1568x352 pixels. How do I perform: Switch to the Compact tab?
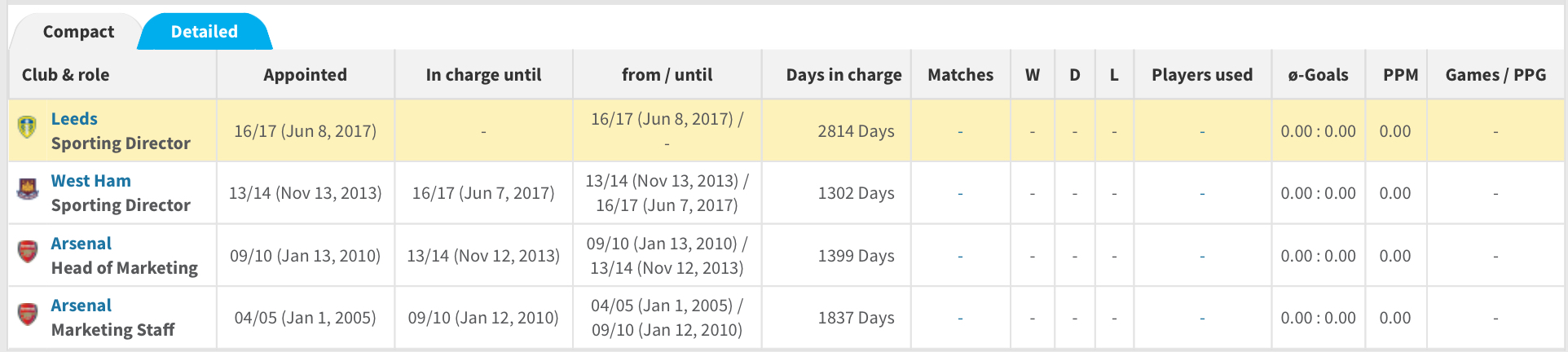click(x=78, y=32)
